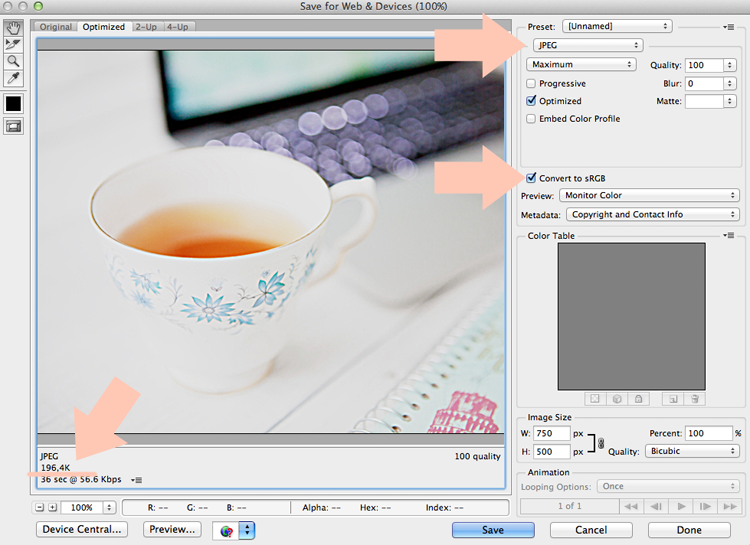Expand the Monitor Color preview dropdown
This screenshot has height=545, width=750.
click(x=649, y=195)
